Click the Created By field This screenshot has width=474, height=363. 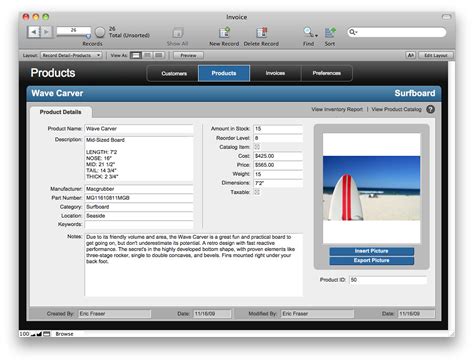(x=114, y=314)
